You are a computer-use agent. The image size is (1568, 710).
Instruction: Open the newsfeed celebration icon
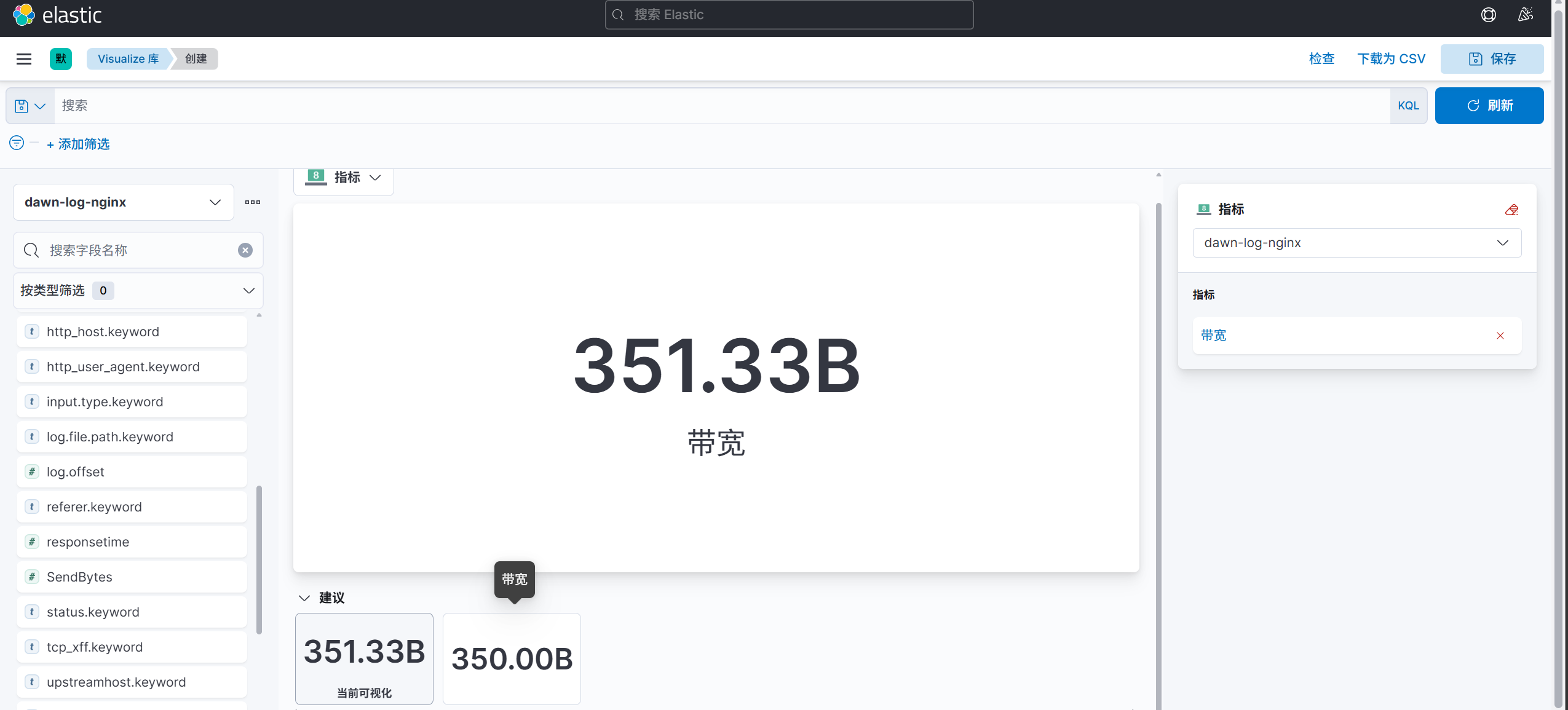click(x=1525, y=15)
